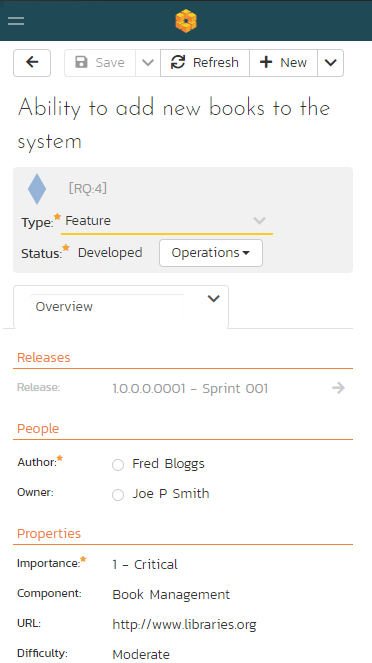The height and width of the screenshot is (663, 372).
Task: Click the Refresh button
Action: (x=205, y=63)
